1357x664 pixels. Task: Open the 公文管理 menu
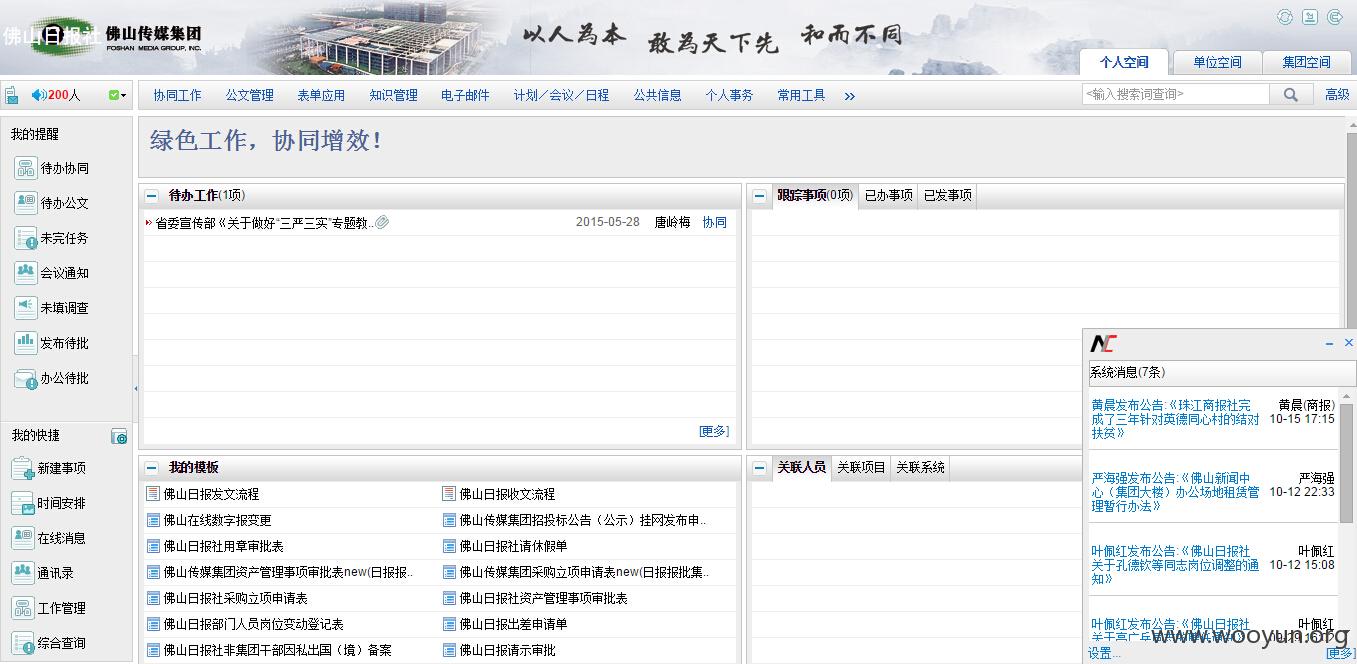pos(249,95)
